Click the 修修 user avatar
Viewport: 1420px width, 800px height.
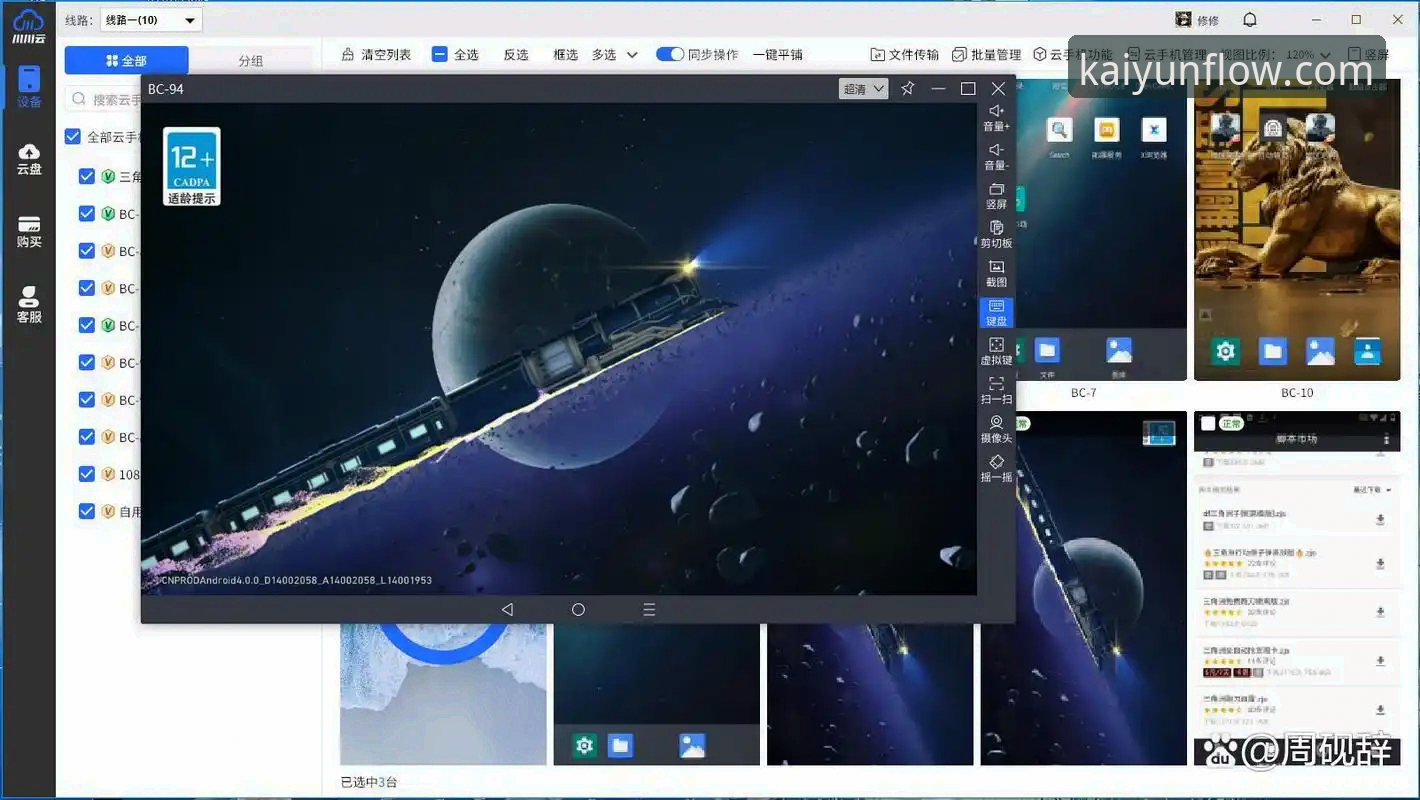1184,20
